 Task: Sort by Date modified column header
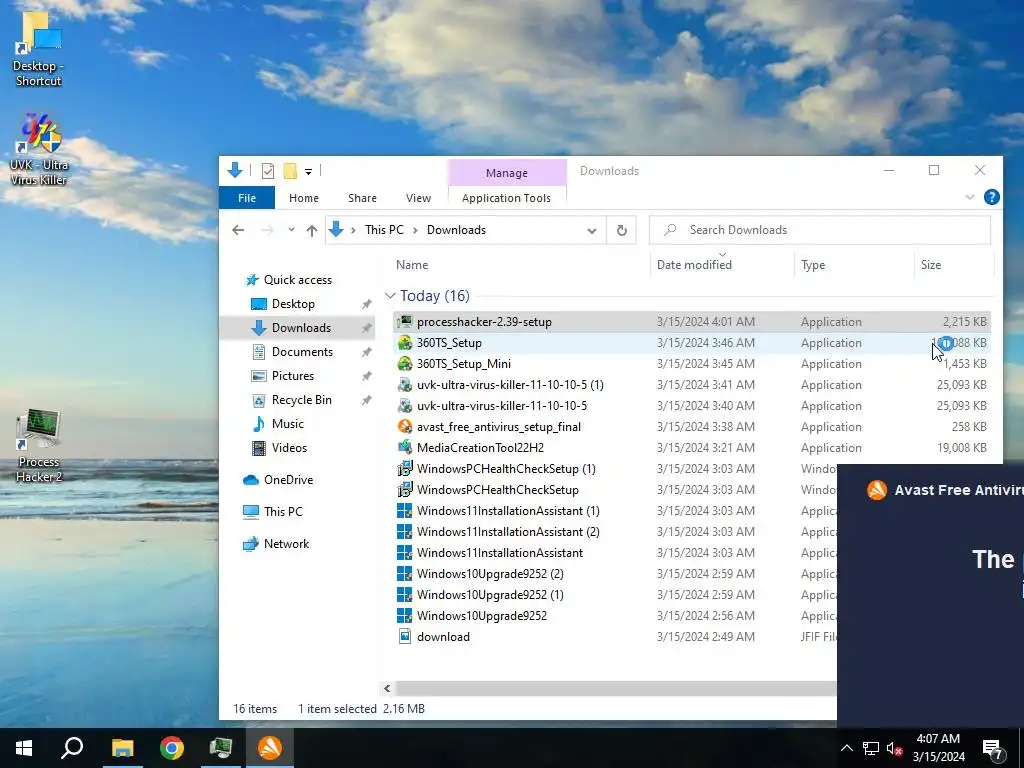pyautogui.click(x=694, y=264)
